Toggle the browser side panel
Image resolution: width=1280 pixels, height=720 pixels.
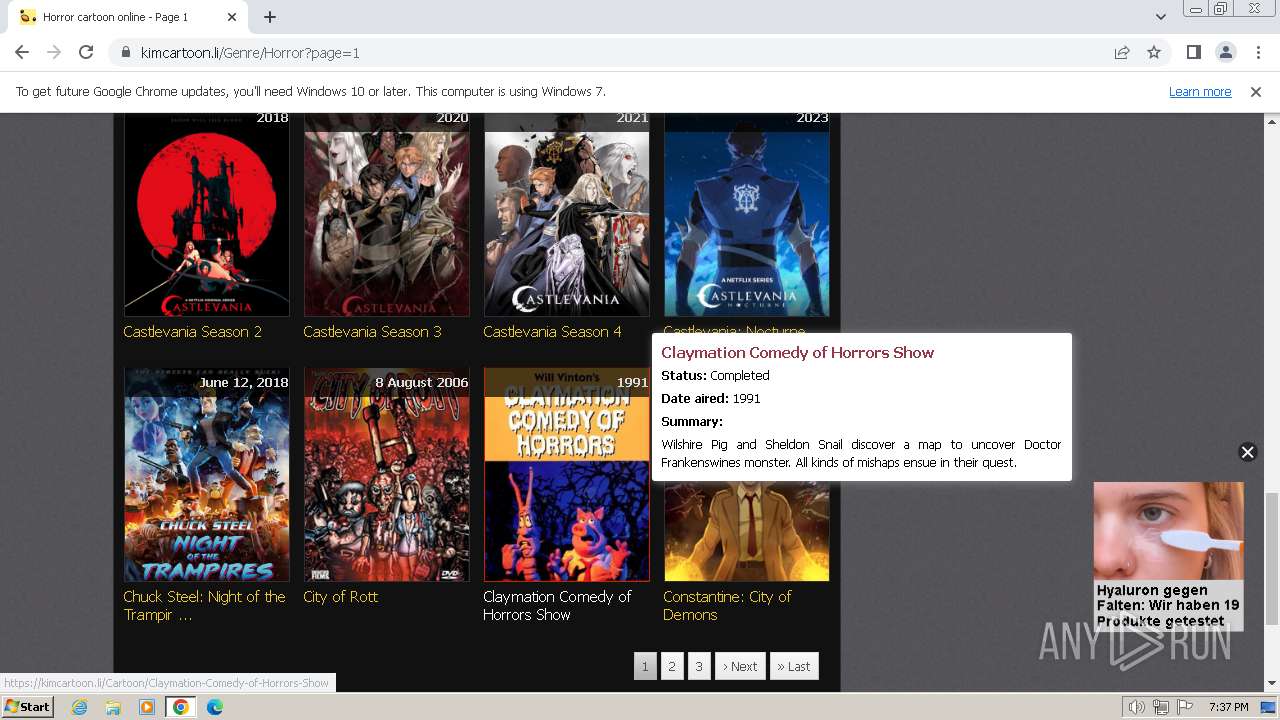tap(1193, 52)
